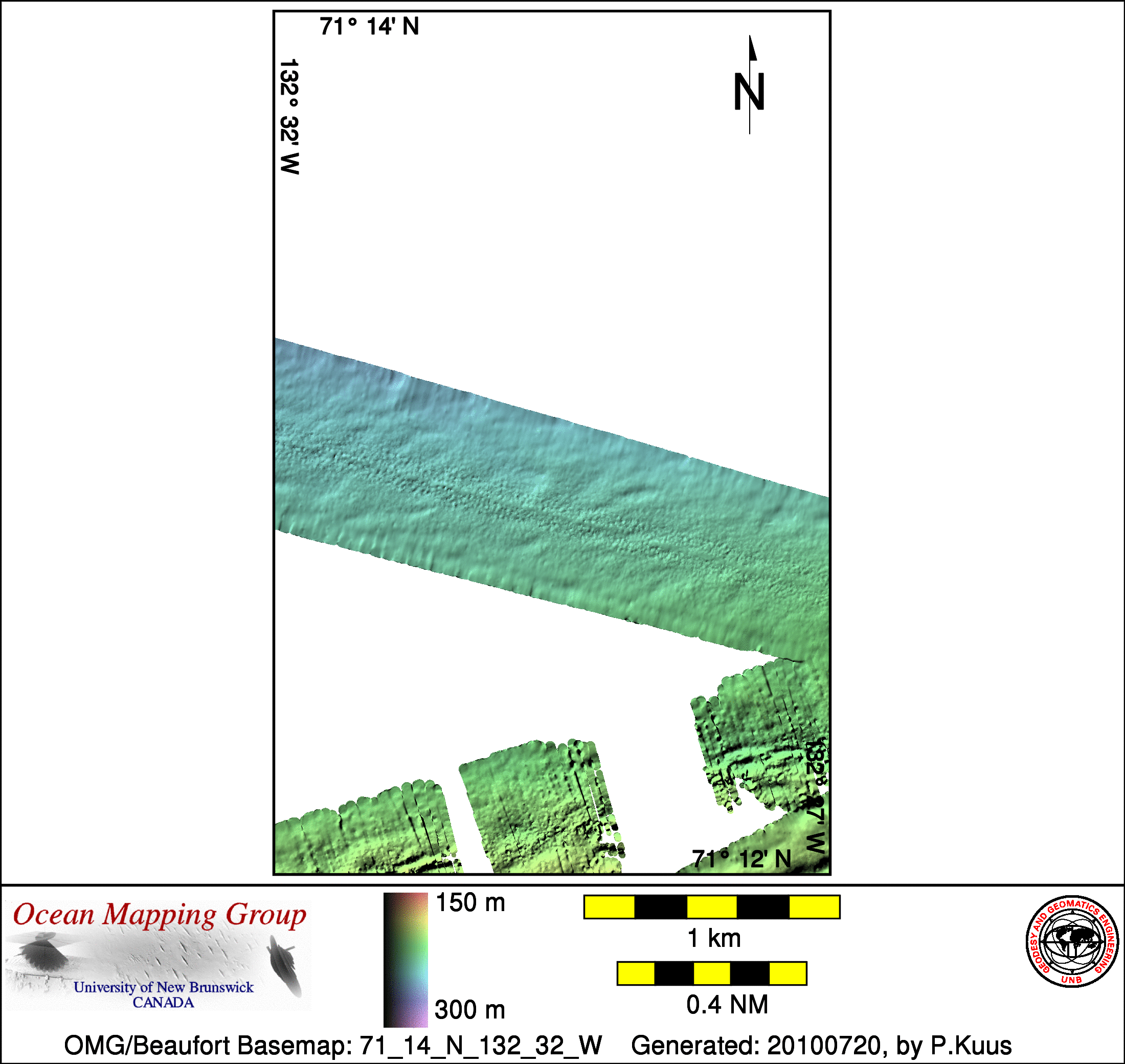Click the north arrow N symbol
The height and width of the screenshot is (1064, 1125).
click(x=749, y=91)
